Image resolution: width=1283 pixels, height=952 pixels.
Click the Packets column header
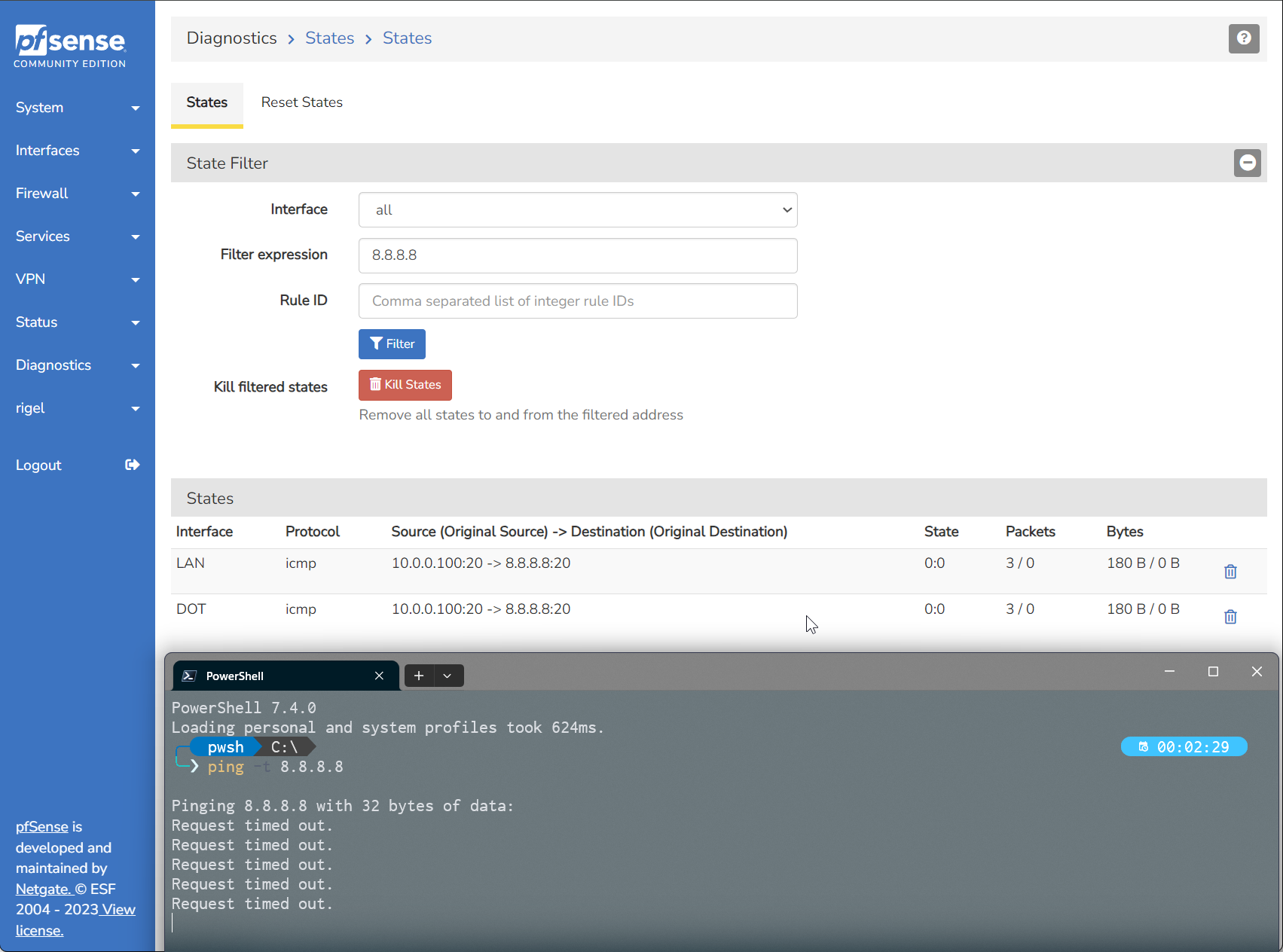pyautogui.click(x=1031, y=532)
